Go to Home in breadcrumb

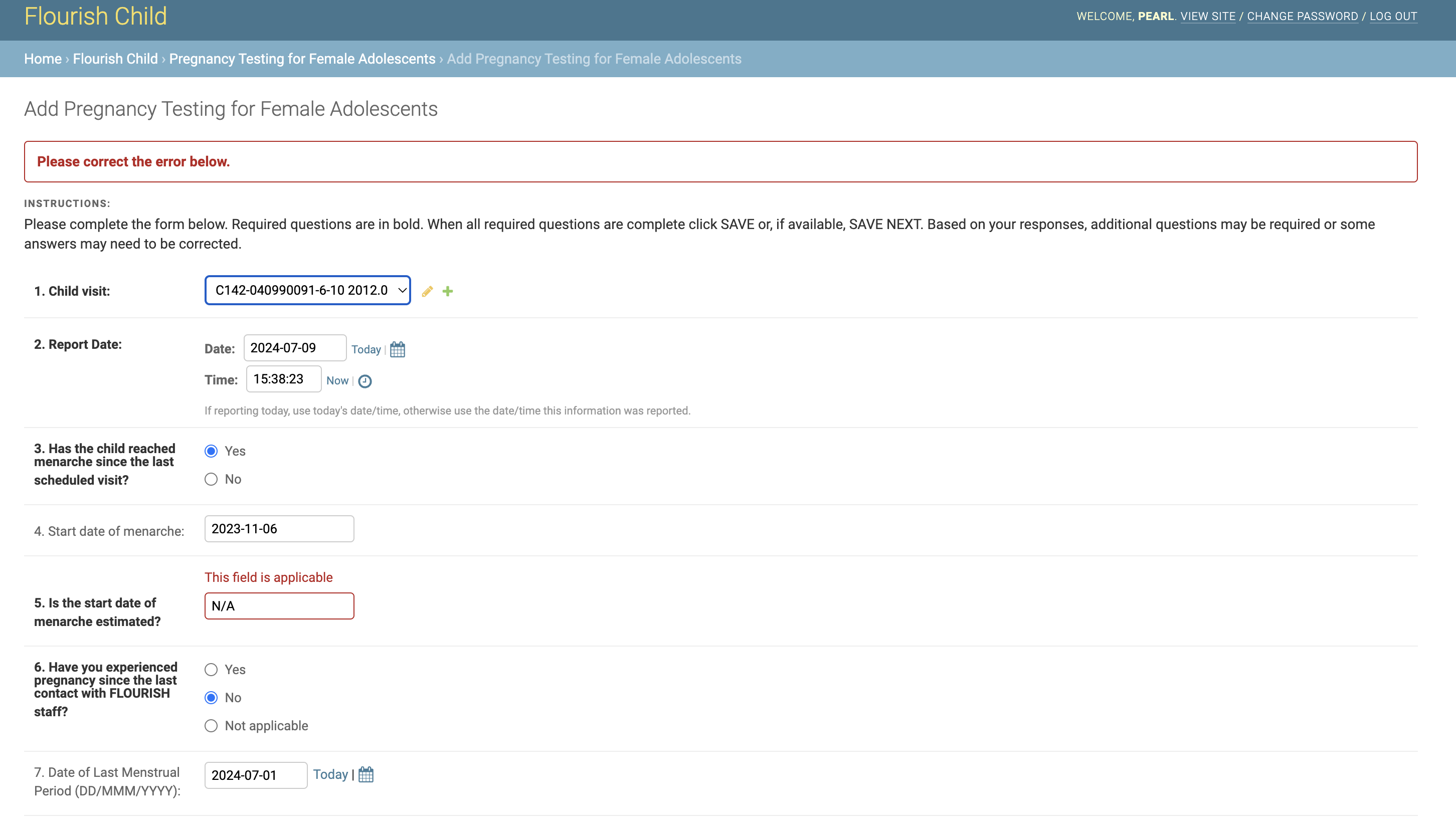[x=43, y=59]
